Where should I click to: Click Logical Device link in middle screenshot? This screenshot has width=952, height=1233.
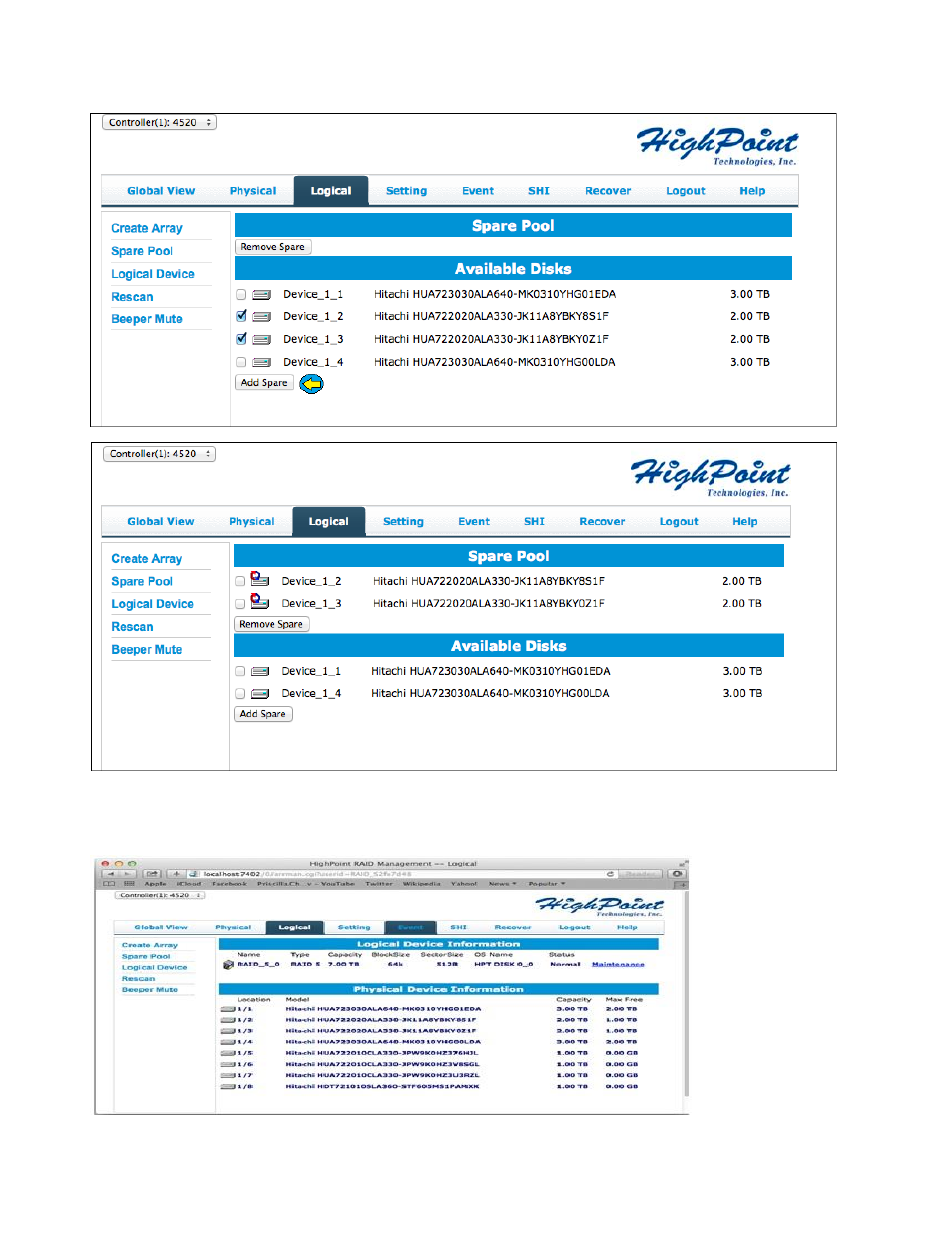point(153,604)
